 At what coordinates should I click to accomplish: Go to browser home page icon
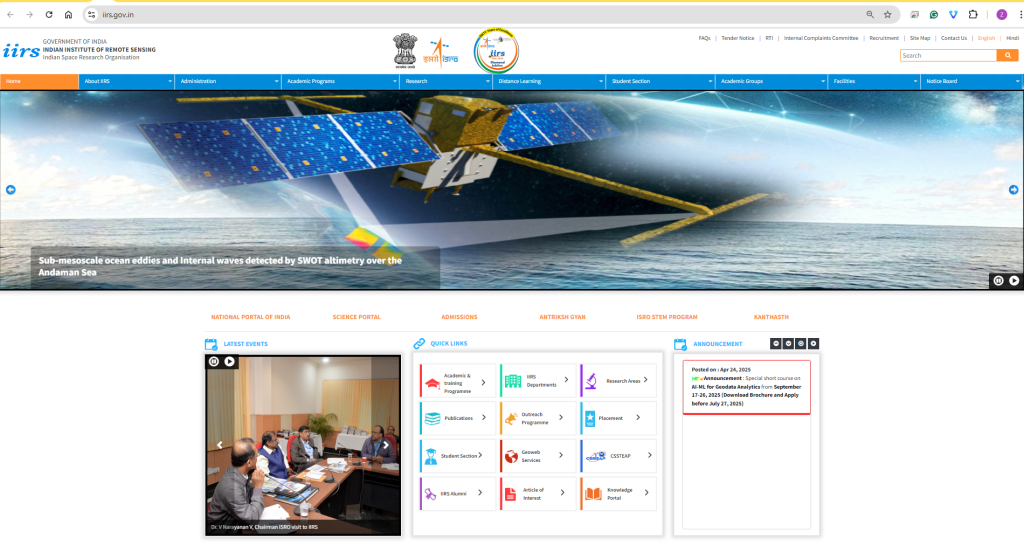(x=69, y=14)
